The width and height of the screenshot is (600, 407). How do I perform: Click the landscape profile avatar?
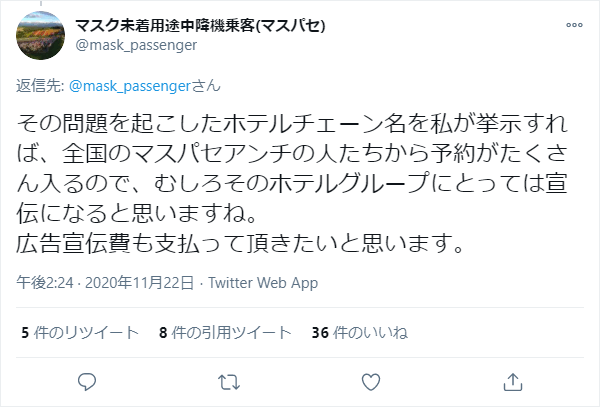[41, 35]
